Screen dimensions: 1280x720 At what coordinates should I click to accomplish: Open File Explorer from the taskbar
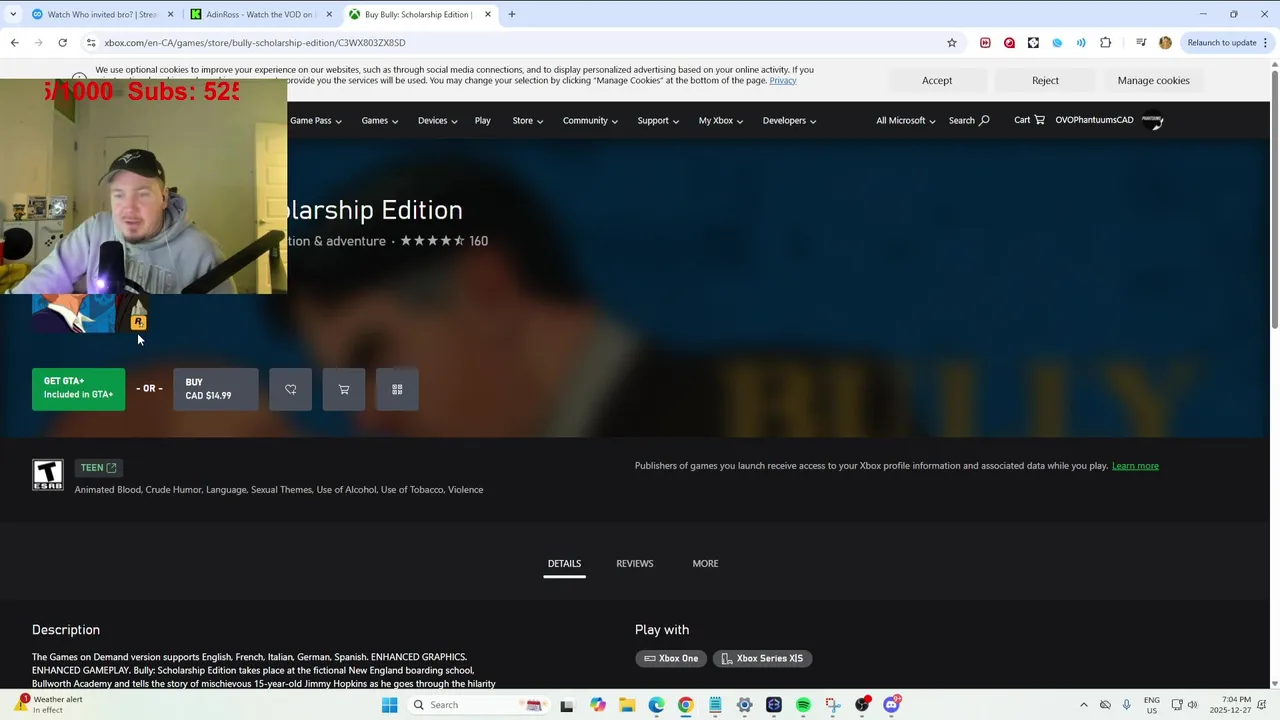pyautogui.click(x=627, y=705)
